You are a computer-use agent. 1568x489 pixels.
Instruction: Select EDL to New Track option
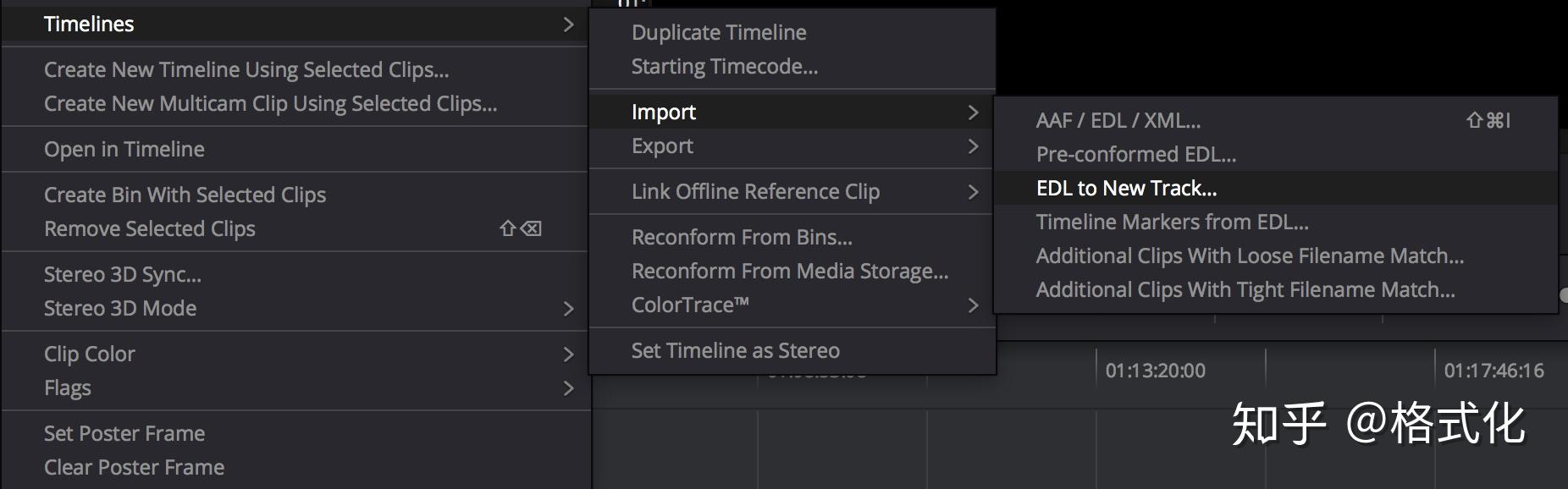[1126, 189]
